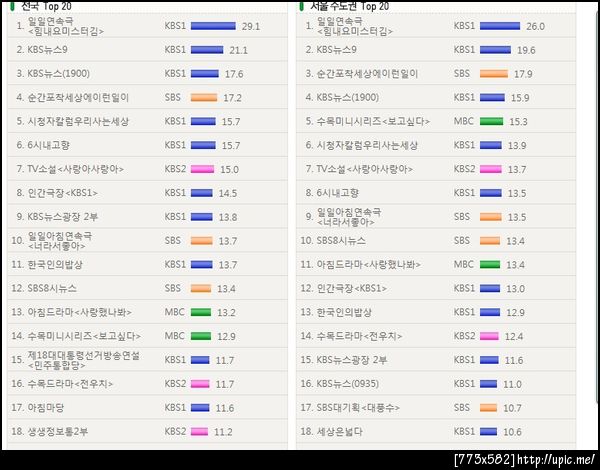Click the 15.3 rating value
The image size is (600, 470).
tap(518, 122)
